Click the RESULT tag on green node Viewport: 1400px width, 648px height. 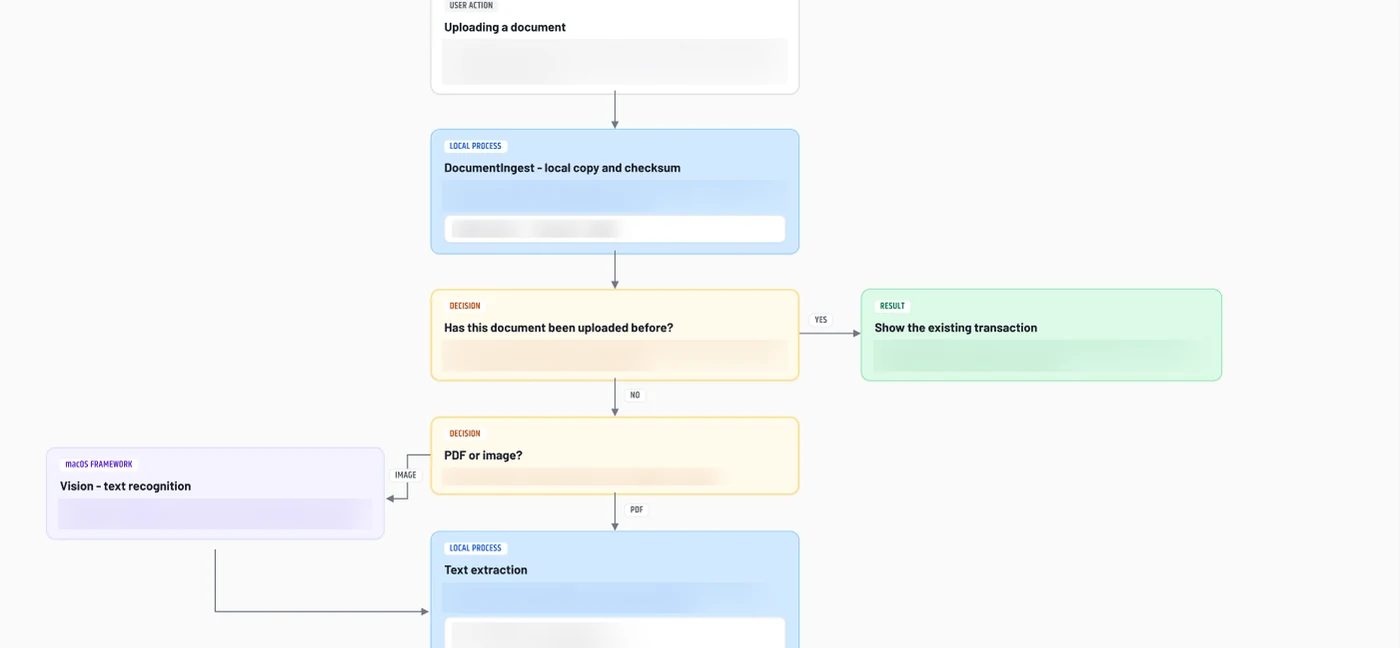click(892, 306)
